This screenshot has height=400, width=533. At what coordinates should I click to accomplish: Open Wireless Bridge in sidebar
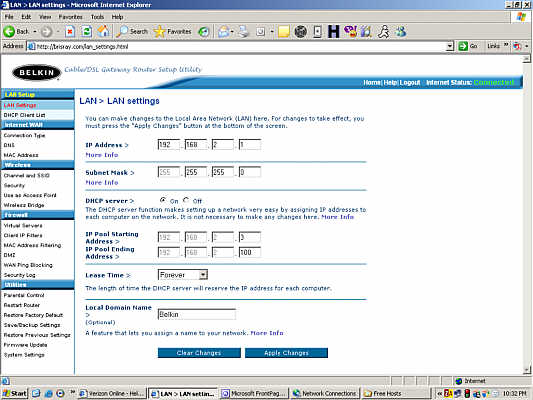coord(24,205)
